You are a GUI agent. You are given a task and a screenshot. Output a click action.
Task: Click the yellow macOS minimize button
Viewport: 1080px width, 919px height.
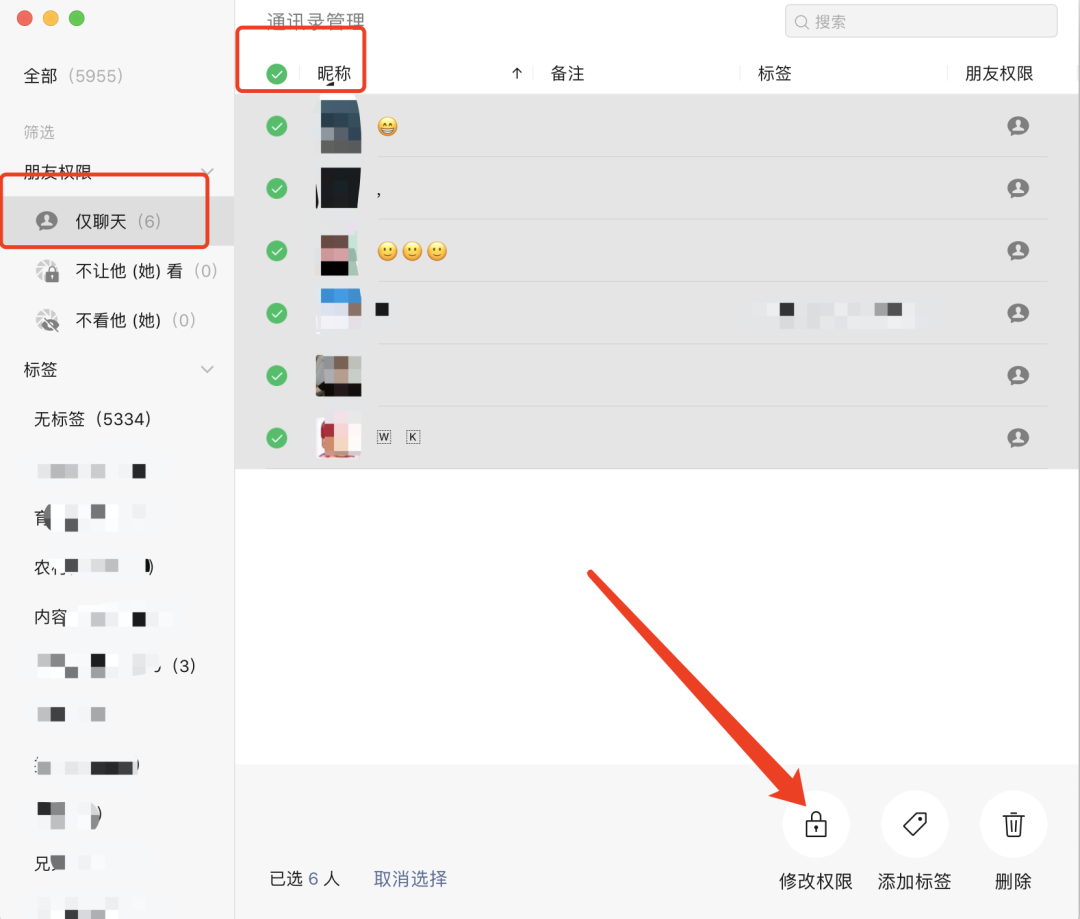tap(51, 18)
